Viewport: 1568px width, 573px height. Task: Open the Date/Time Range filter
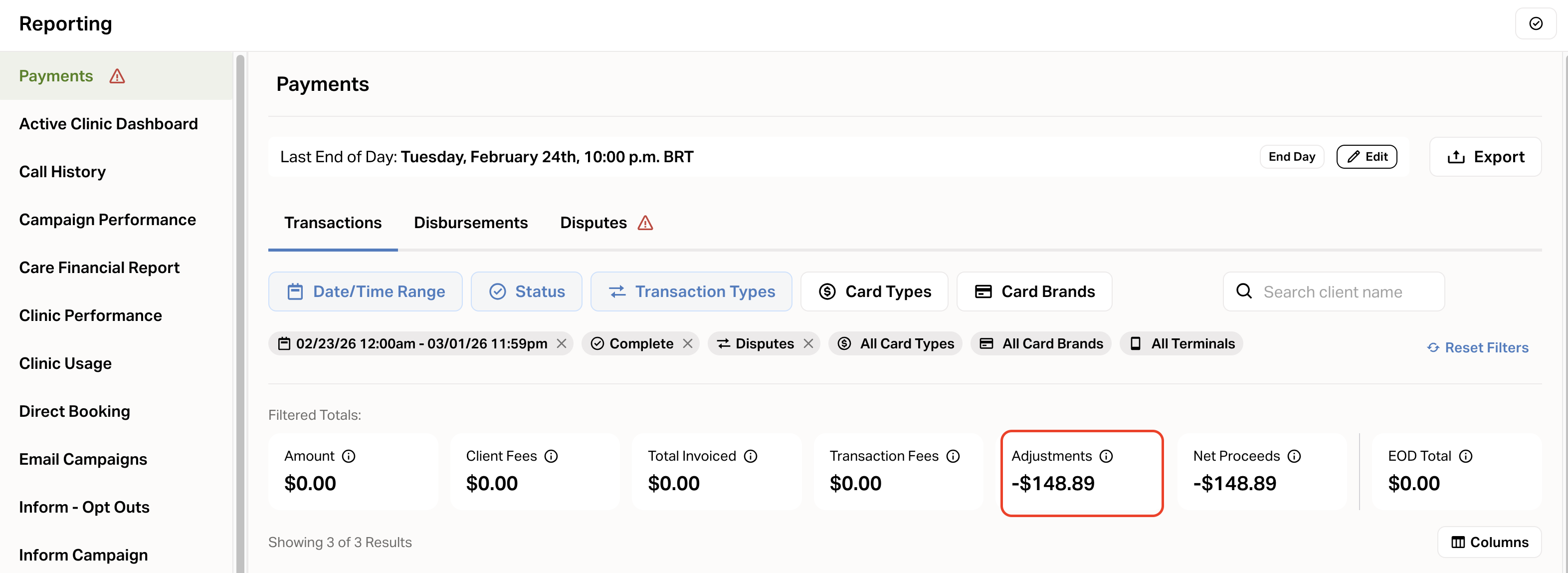(x=365, y=291)
